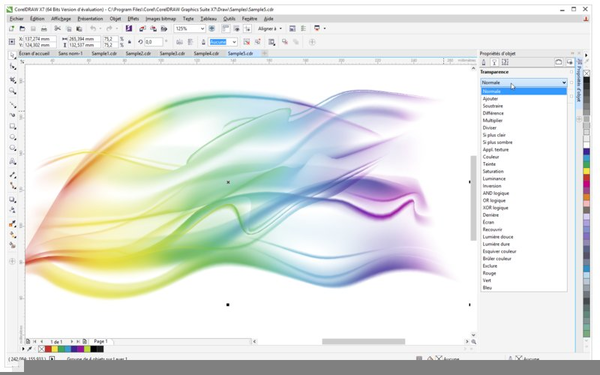Expand the Aligner à dropdown
Viewport: 600px width, 375px height.
point(270,29)
